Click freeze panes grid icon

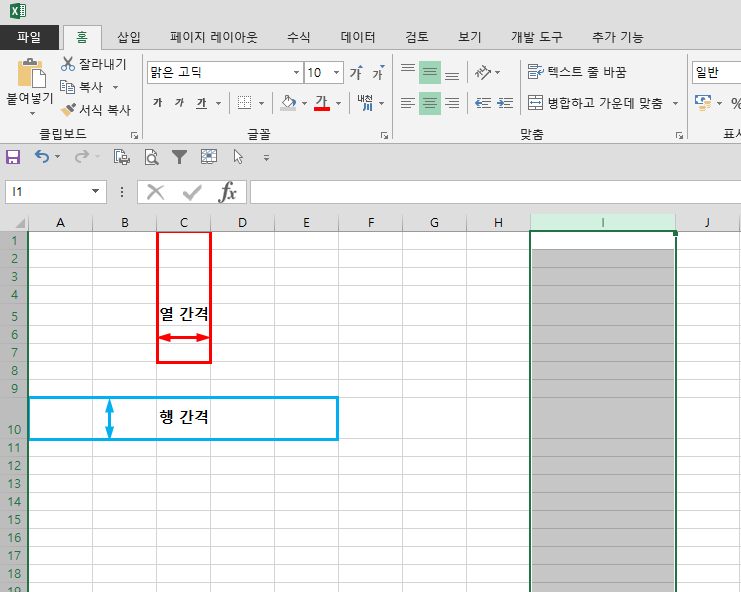(209, 156)
